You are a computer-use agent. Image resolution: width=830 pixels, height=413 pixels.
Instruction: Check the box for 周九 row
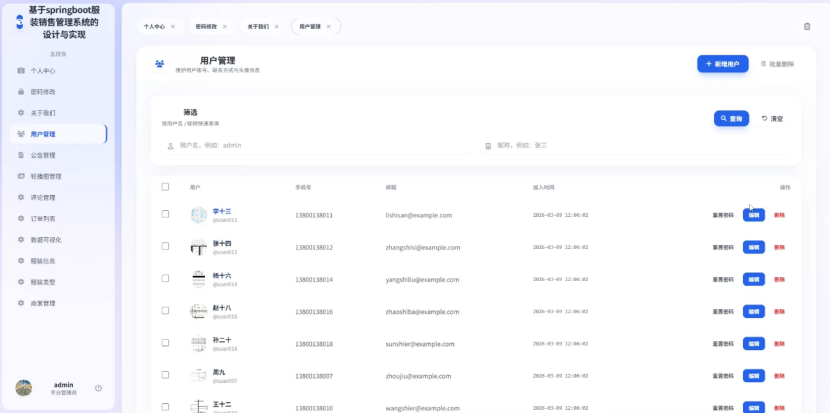point(165,375)
